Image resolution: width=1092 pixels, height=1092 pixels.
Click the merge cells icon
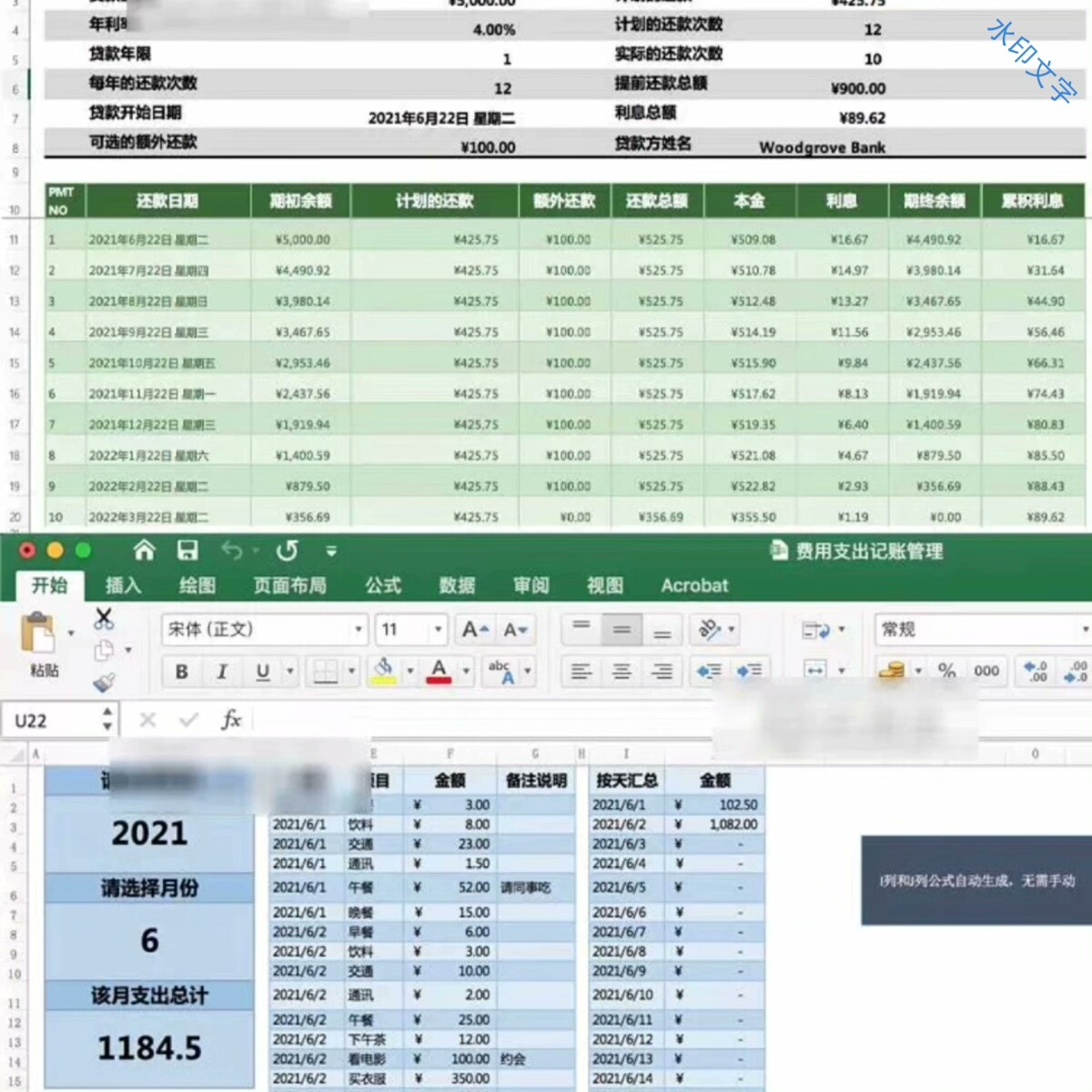click(x=815, y=671)
